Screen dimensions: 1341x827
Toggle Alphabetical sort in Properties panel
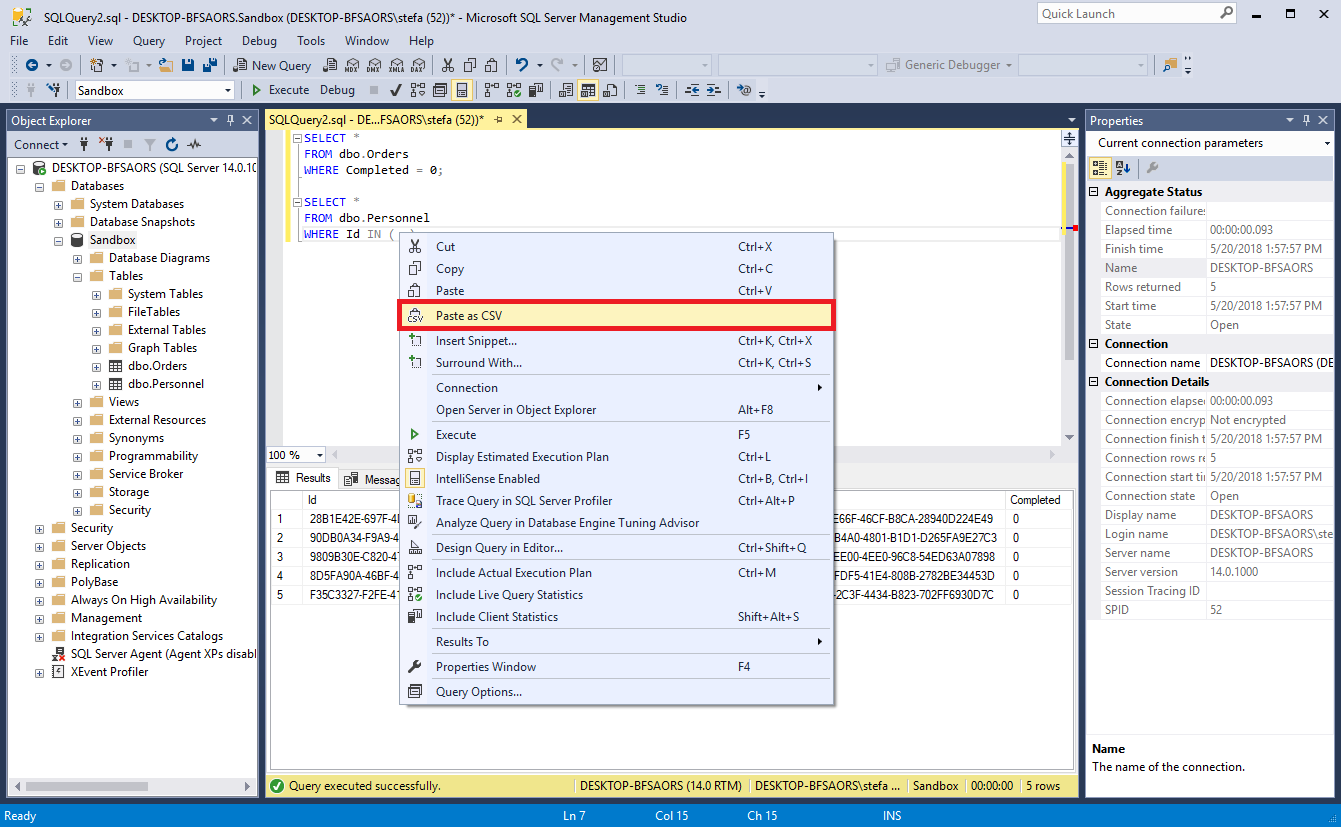click(1123, 168)
